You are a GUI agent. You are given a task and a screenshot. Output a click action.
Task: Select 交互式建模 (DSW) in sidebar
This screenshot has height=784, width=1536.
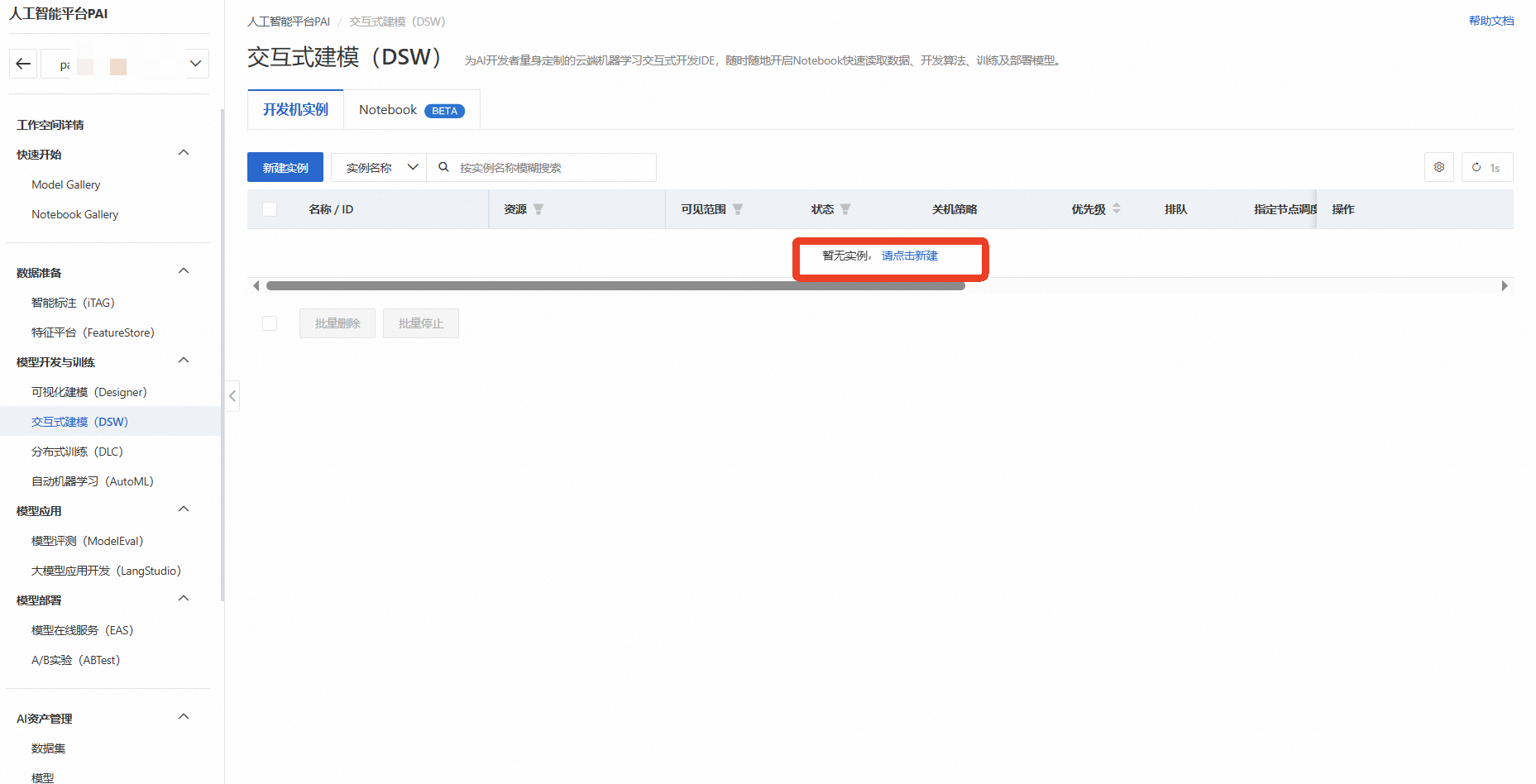pos(79,422)
